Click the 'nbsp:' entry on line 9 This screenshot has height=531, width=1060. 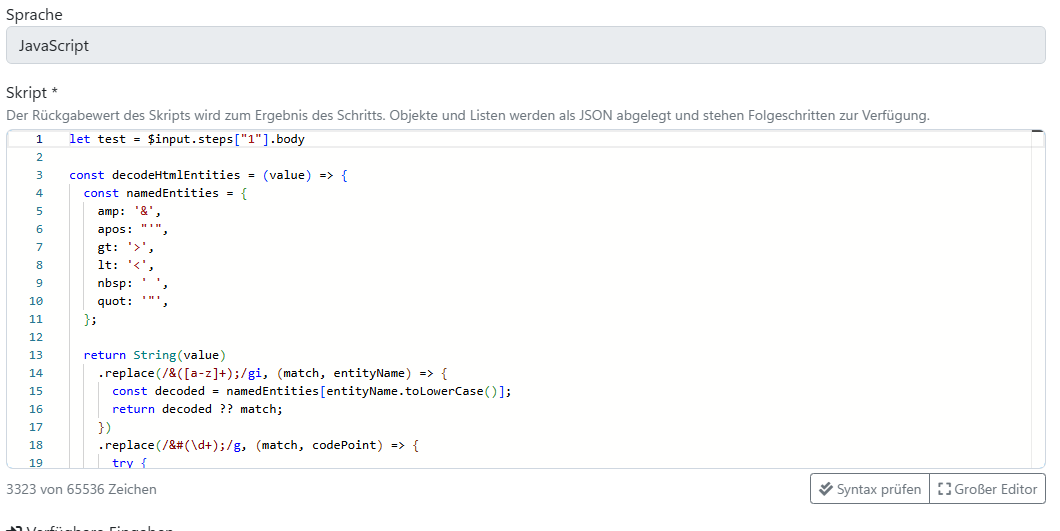(132, 283)
